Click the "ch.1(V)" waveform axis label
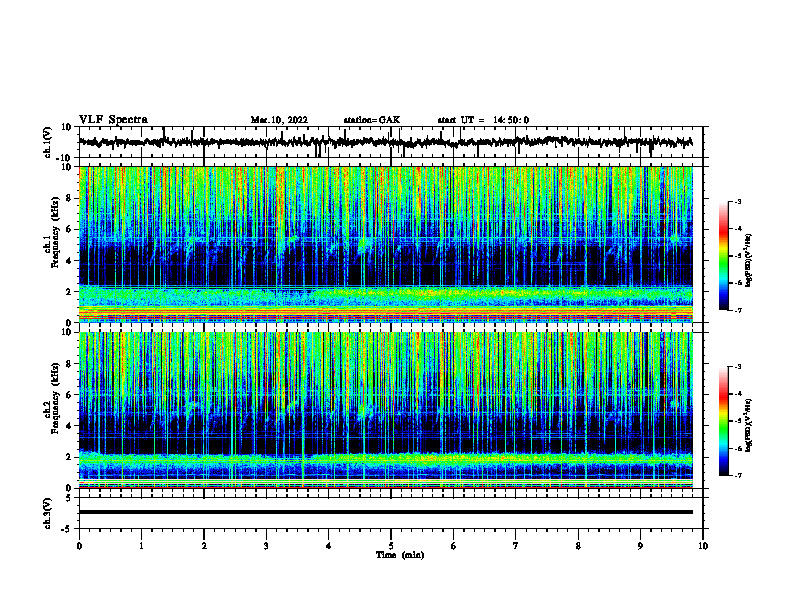This screenshot has height=612, width=792. [47, 142]
